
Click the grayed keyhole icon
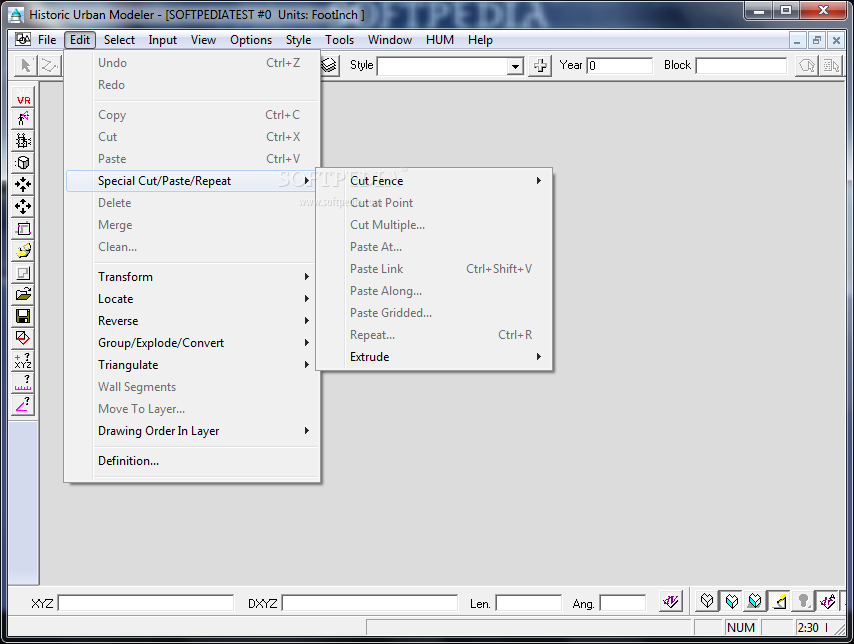tap(803, 601)
